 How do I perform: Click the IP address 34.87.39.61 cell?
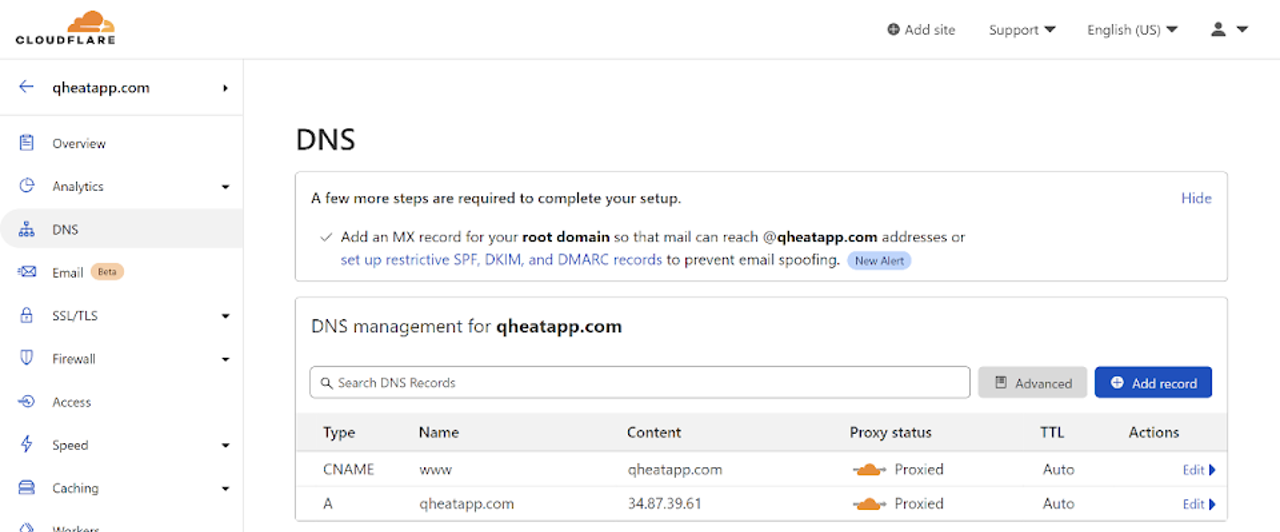coord(664,503)
